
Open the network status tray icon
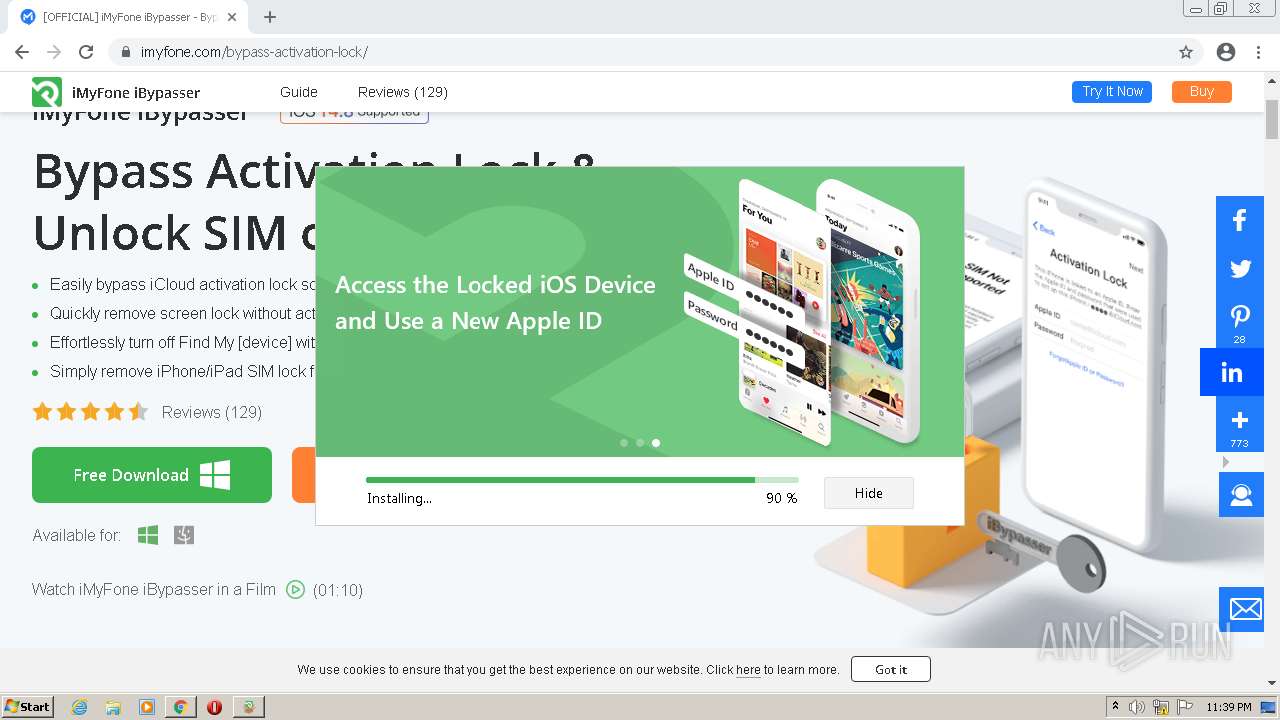1161,707
